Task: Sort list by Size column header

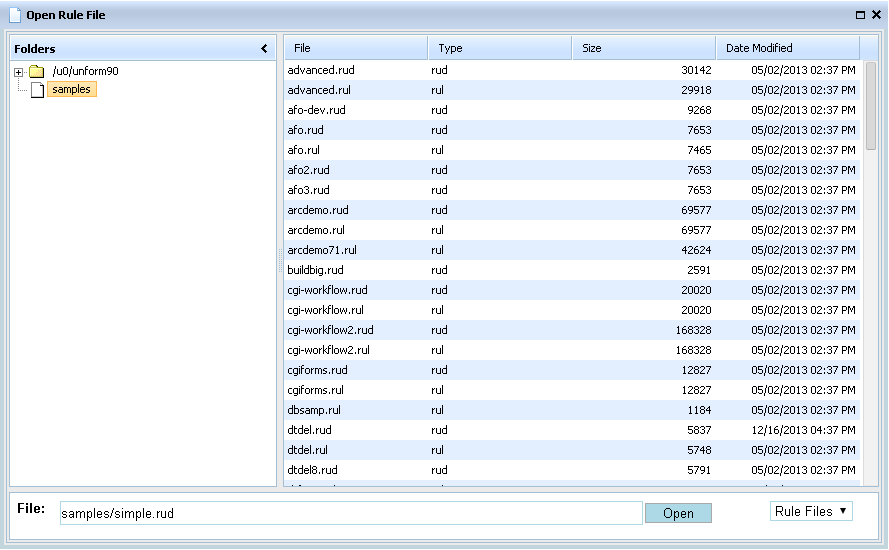Action: click(x=643, y=48)
